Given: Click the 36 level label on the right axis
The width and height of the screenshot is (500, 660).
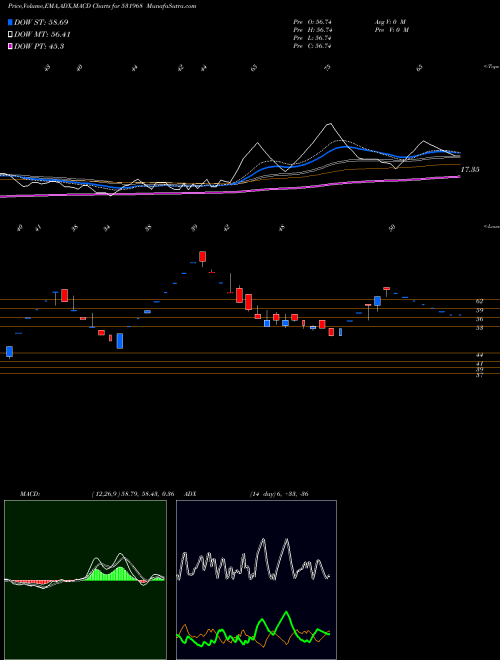Looking at the screenshot, I should 479,319.
